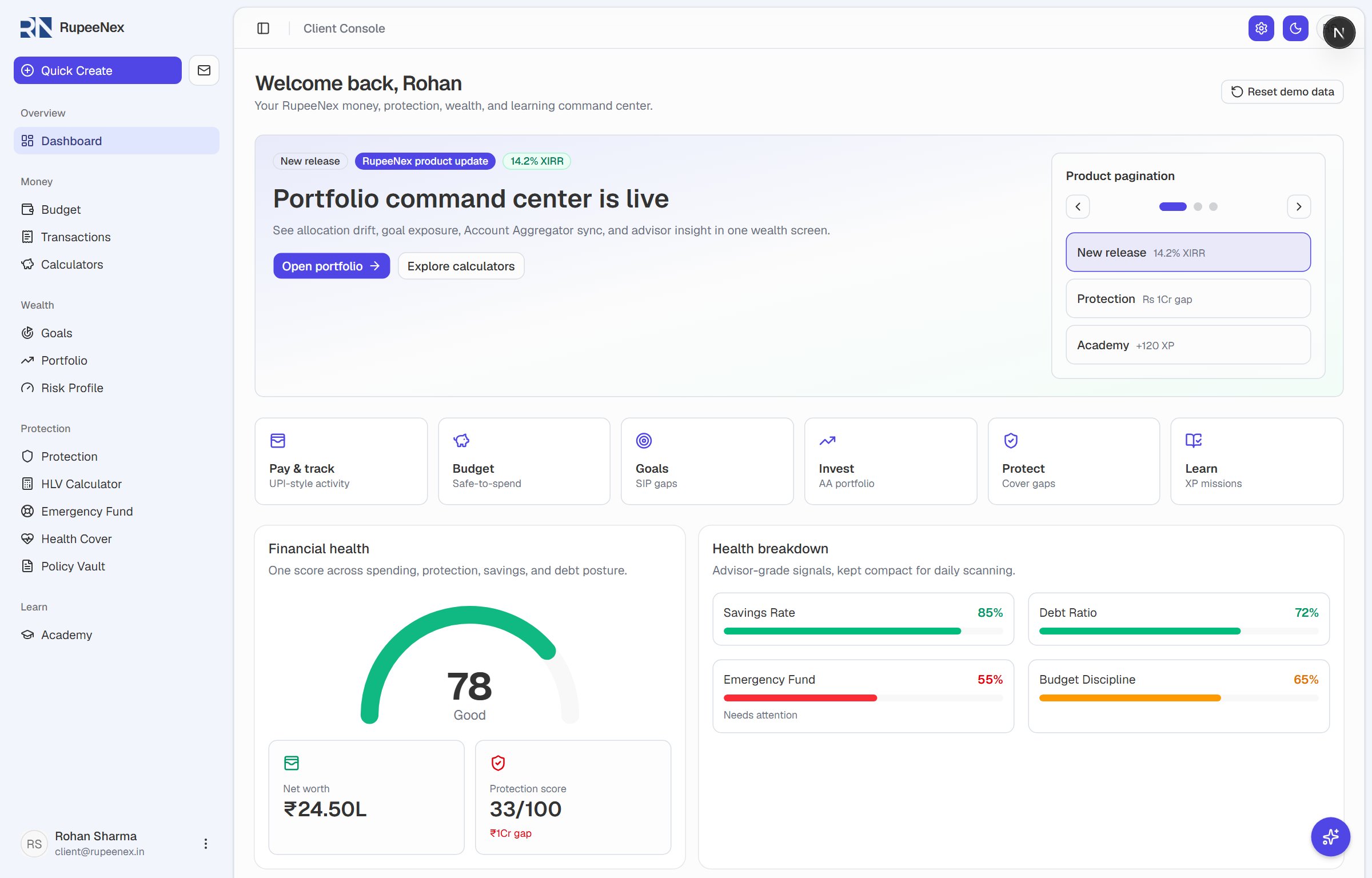The width and height of the screenshot is (1372, 878).
Task: Click the Savings Rate progress bar
Action: 863,631
